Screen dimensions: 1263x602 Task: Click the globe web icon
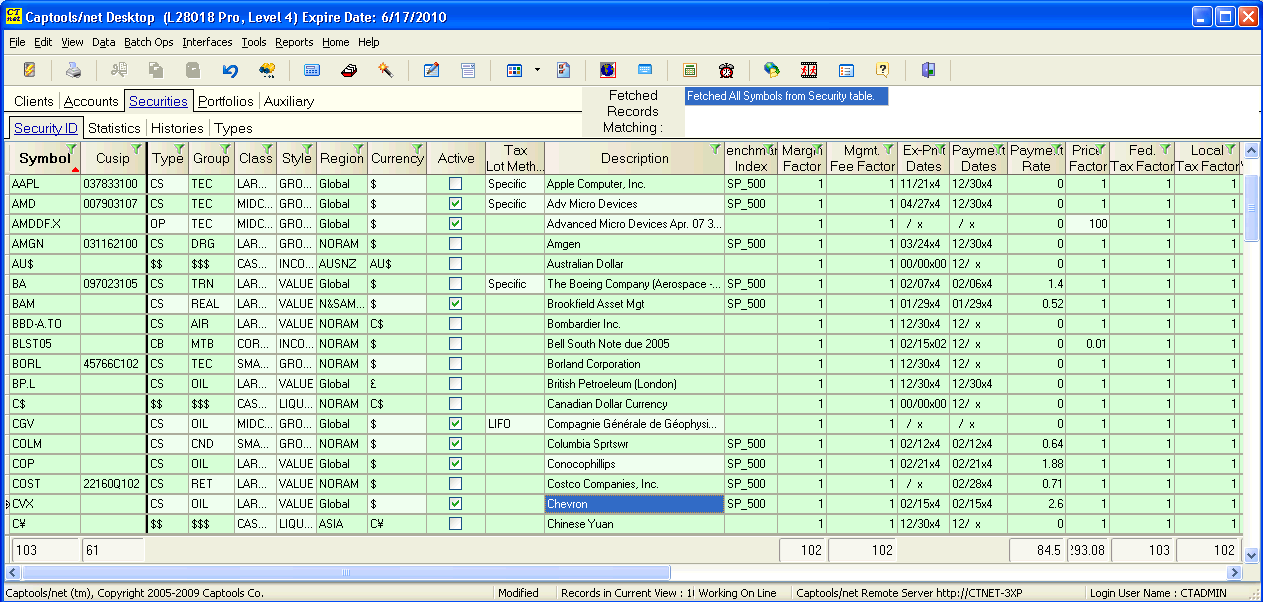[x=771, y=70]
